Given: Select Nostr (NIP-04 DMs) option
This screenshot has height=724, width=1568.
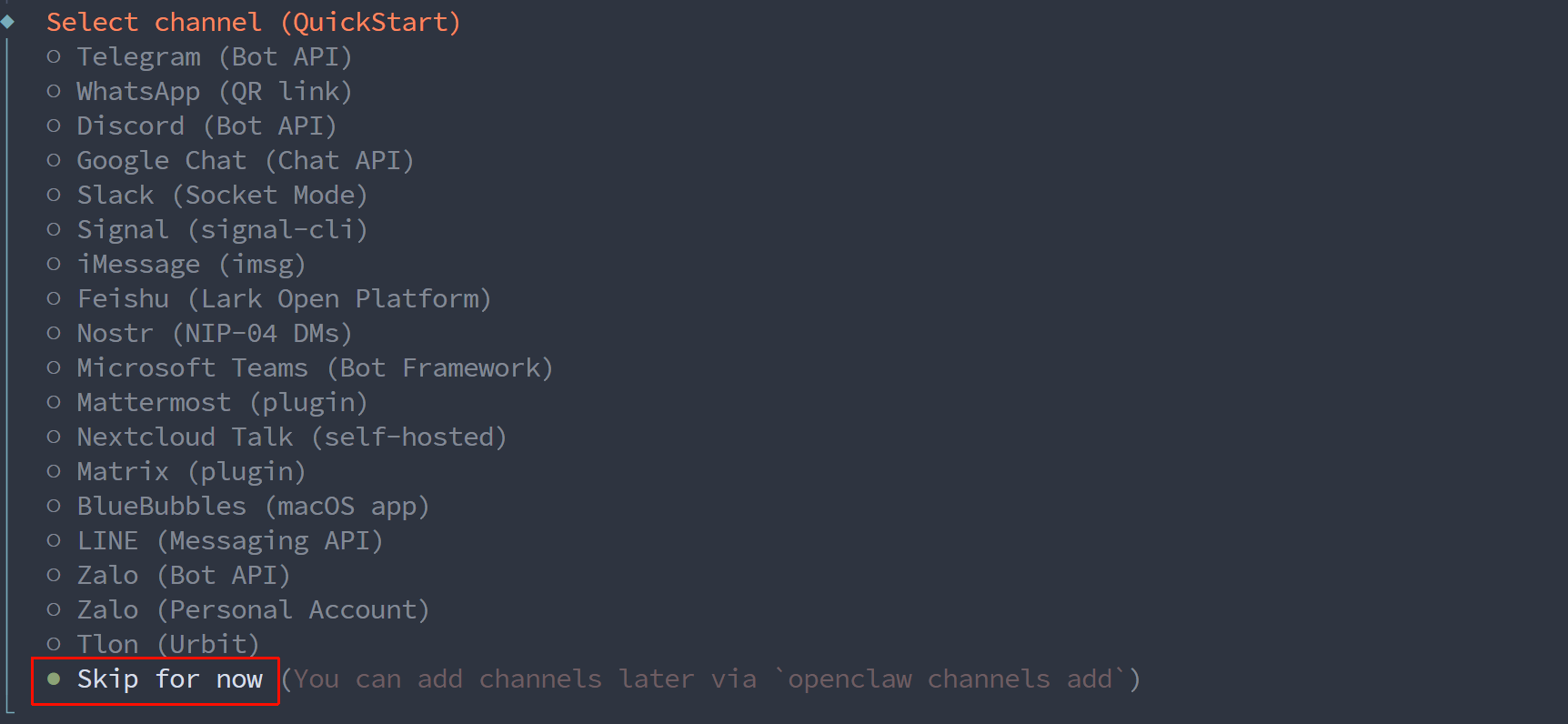Looking at the screenshot, I should coord(213,334).
